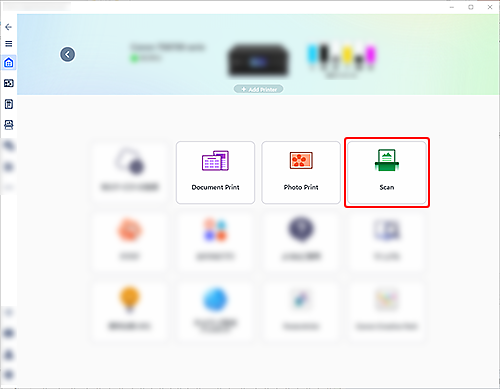
Task: Click the purple document print icon
Action: 215,160
